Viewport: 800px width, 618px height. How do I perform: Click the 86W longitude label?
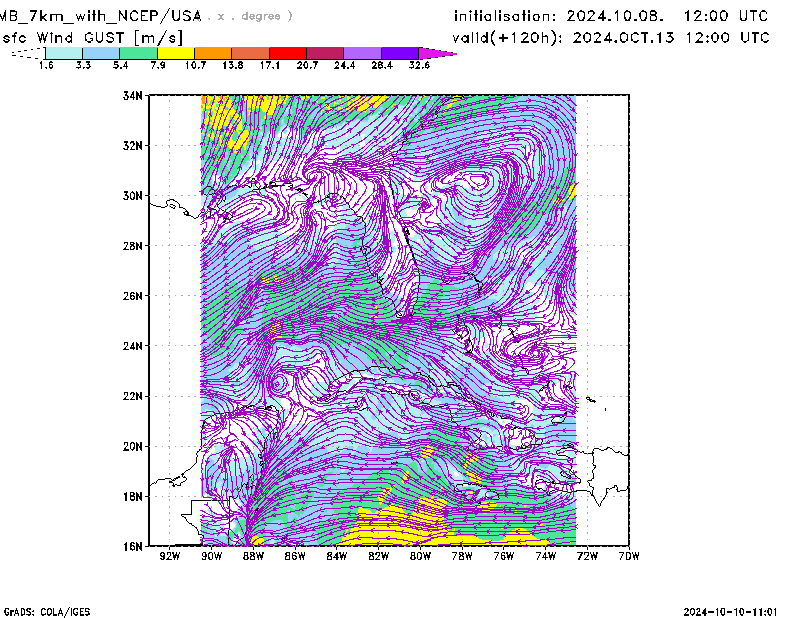[295, 556]
